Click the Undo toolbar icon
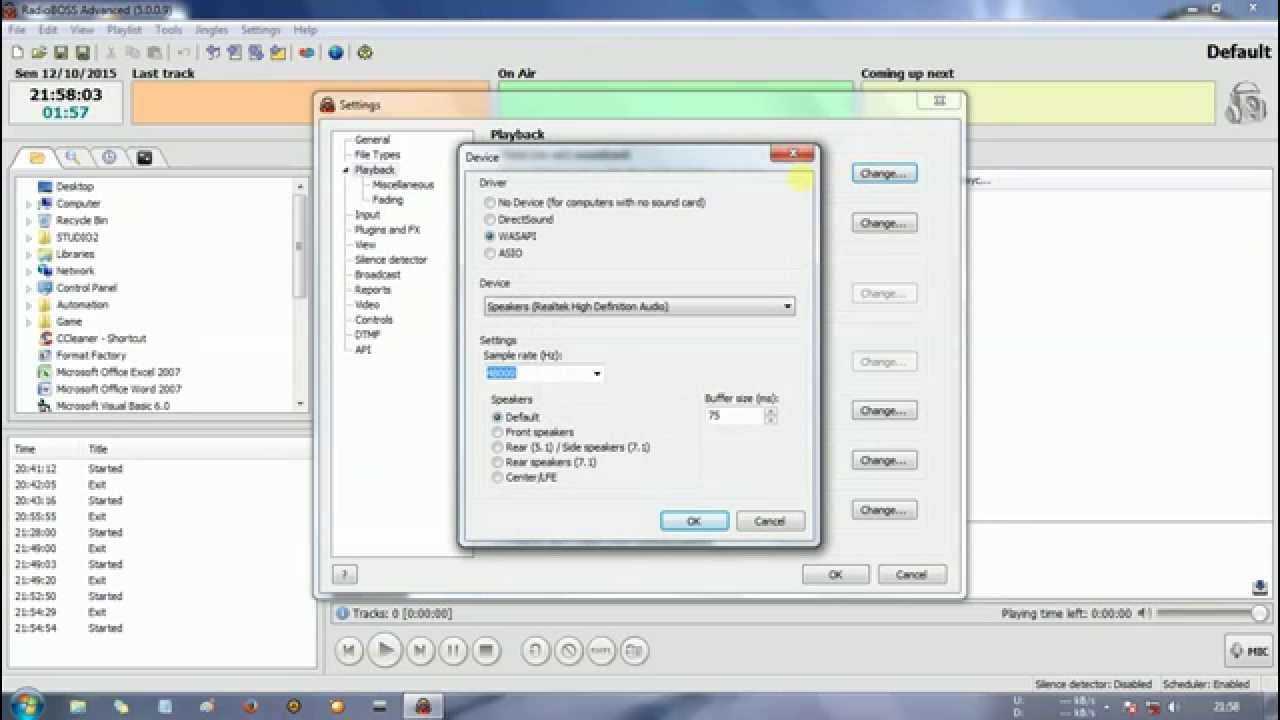 [x=184, y=52]
